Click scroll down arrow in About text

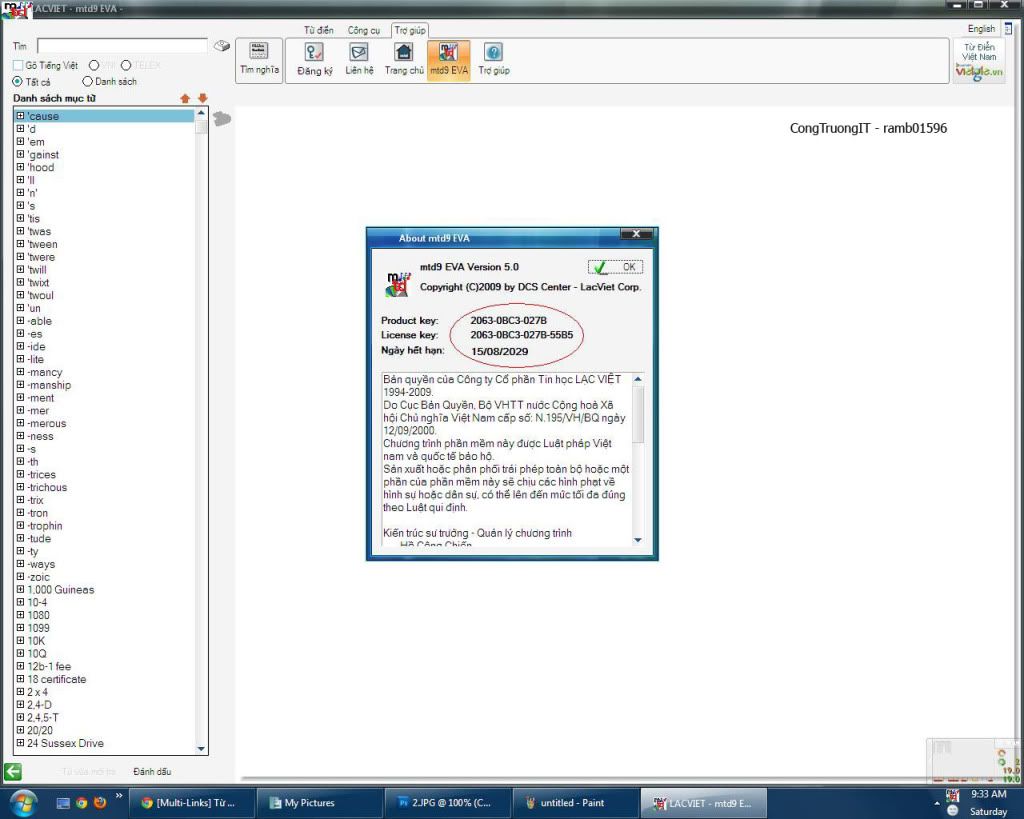point(638,540)
